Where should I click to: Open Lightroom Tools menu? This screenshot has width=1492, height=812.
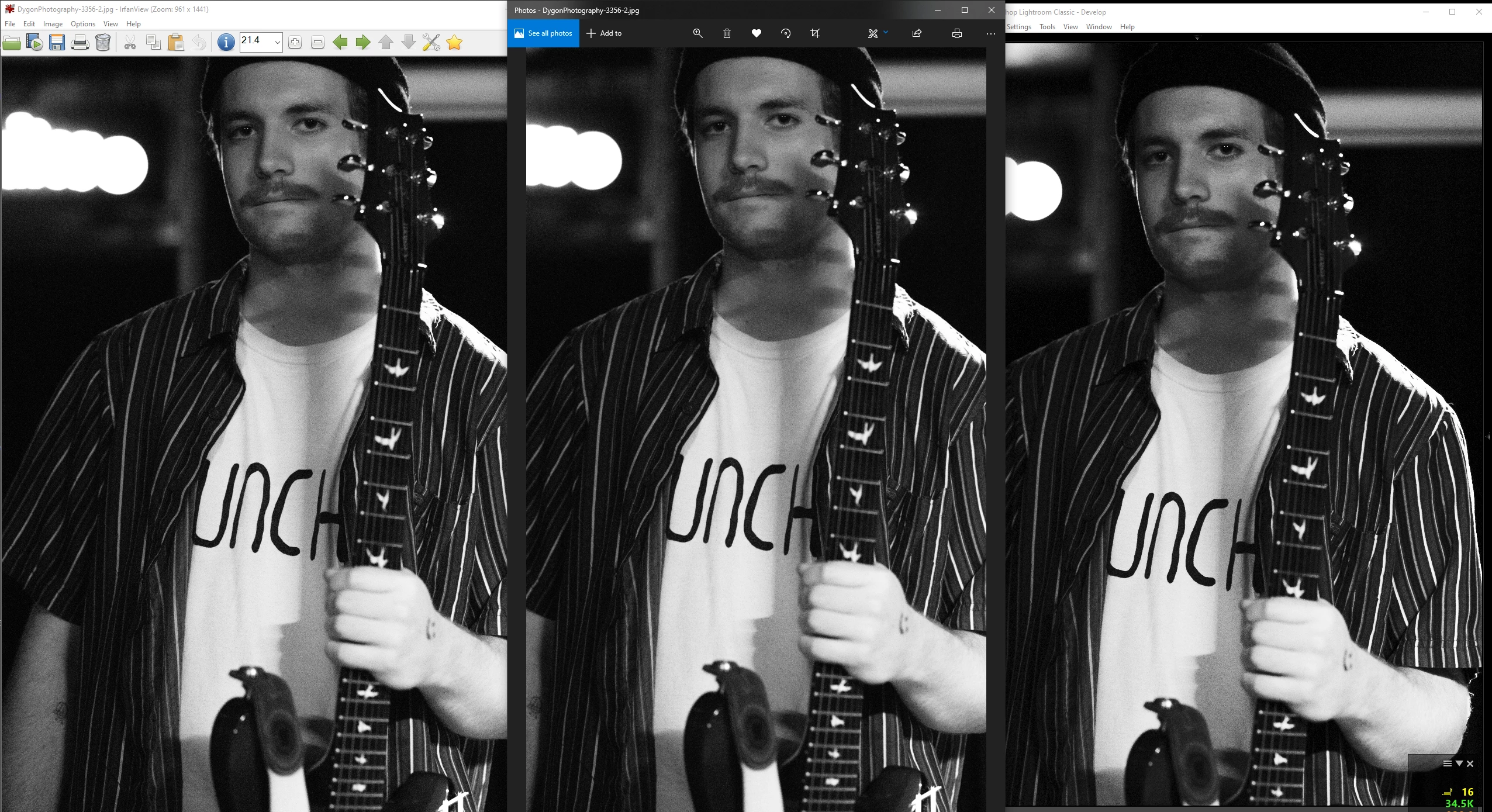point(1047,27)
